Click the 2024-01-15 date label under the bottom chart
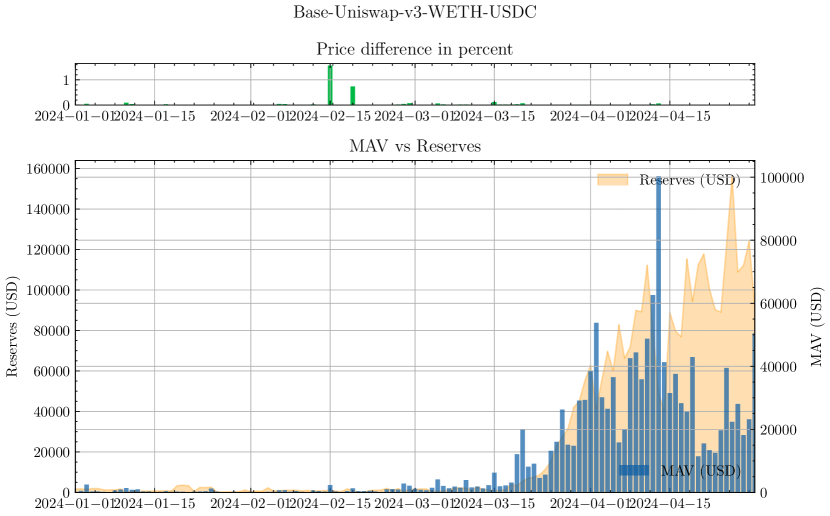 155,503
